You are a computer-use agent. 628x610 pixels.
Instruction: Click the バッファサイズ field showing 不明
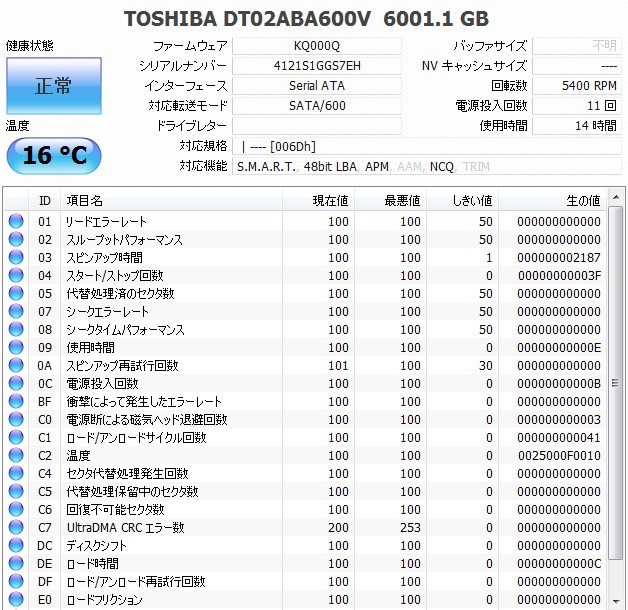coord(577,46)
